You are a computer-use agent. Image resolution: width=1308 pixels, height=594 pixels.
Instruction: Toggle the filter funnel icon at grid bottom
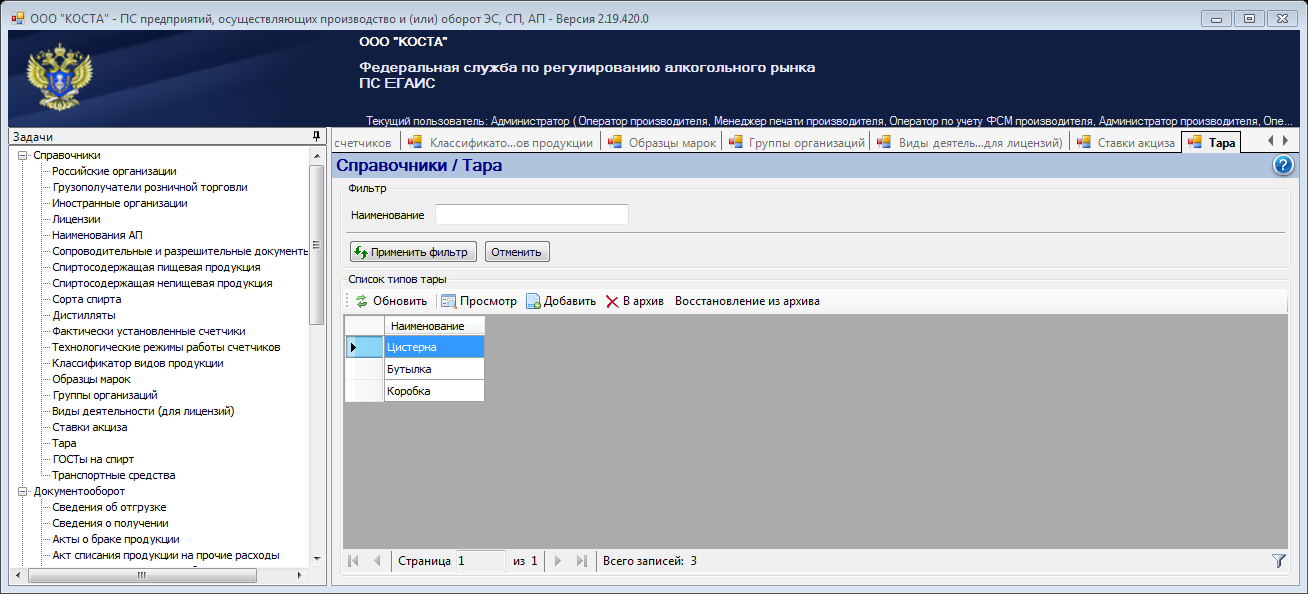[1278, 561]
